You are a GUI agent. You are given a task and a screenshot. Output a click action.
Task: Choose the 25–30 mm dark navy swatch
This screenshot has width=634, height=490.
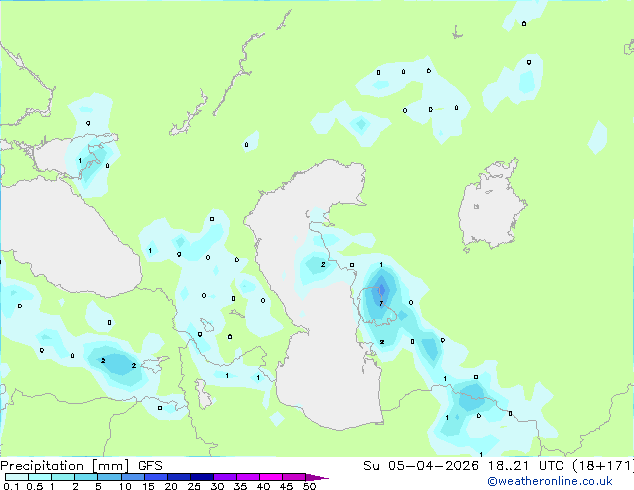coord(202,477)
